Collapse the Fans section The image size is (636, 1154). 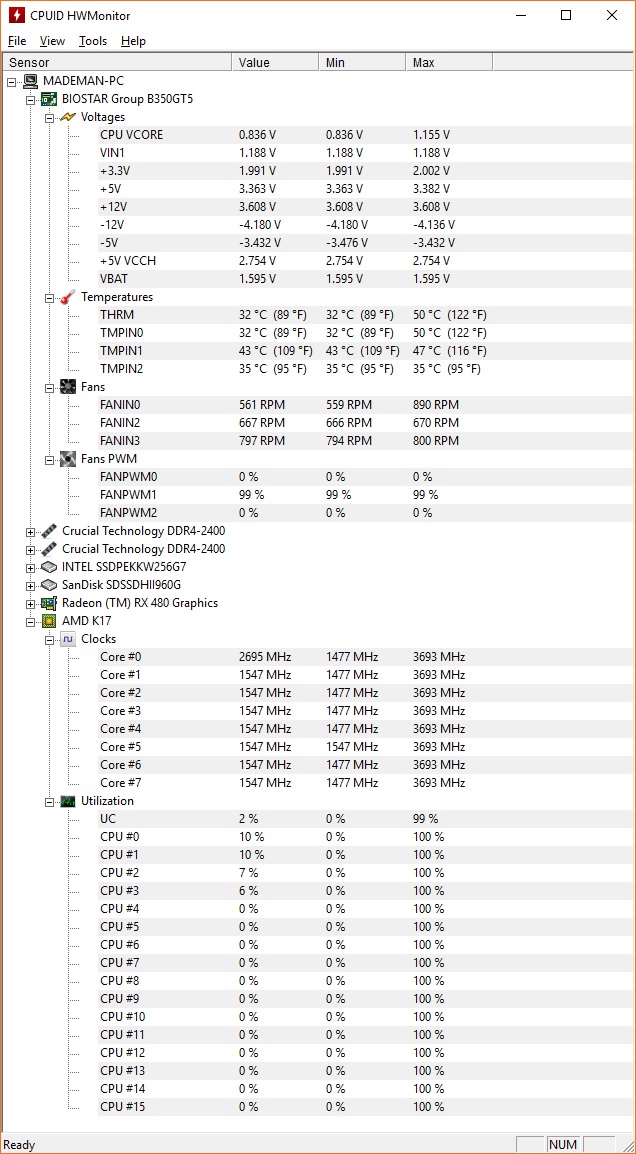click(49, 388)
